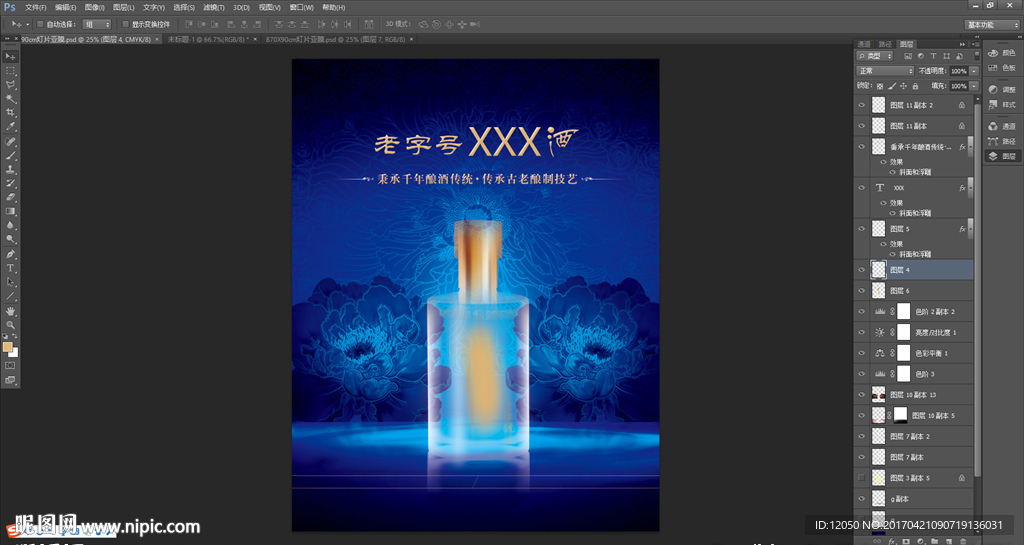Open the blend mode 正常 dropdown
The image size is (1024, 545).
(885, 71)
